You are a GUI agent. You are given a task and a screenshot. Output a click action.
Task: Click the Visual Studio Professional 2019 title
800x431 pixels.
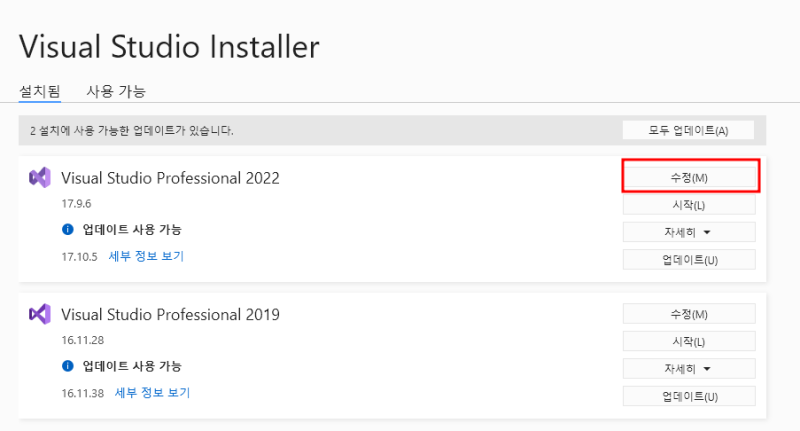pyautogui.click(x=170, y=315)
